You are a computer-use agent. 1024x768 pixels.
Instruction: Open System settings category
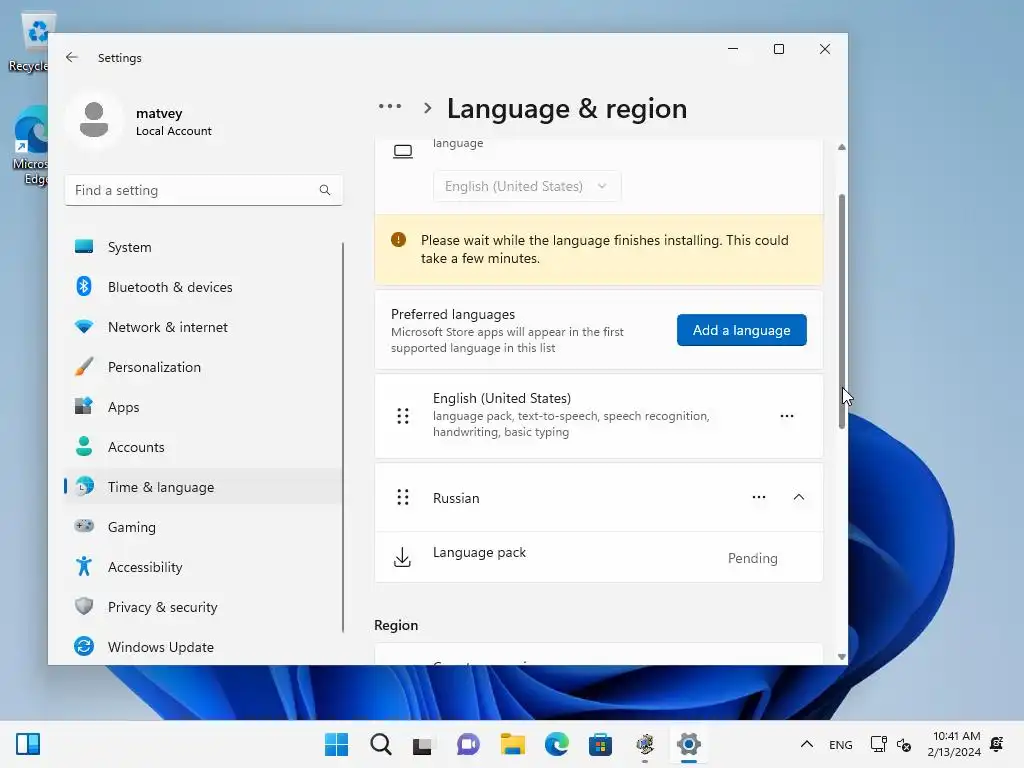[x=202, y=247]
